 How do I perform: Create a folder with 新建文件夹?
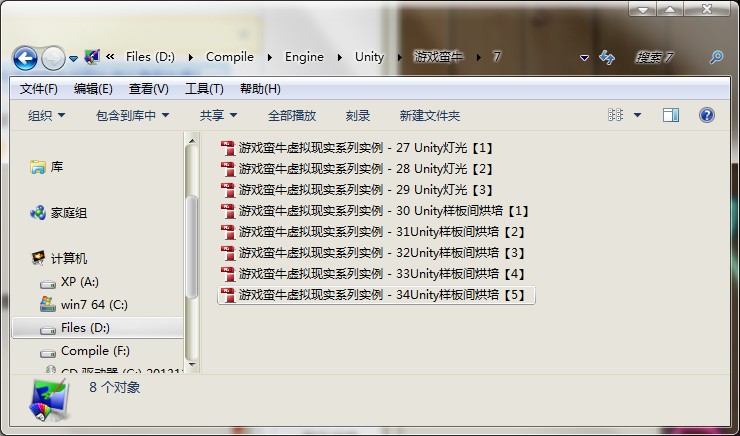pos(429,116)
